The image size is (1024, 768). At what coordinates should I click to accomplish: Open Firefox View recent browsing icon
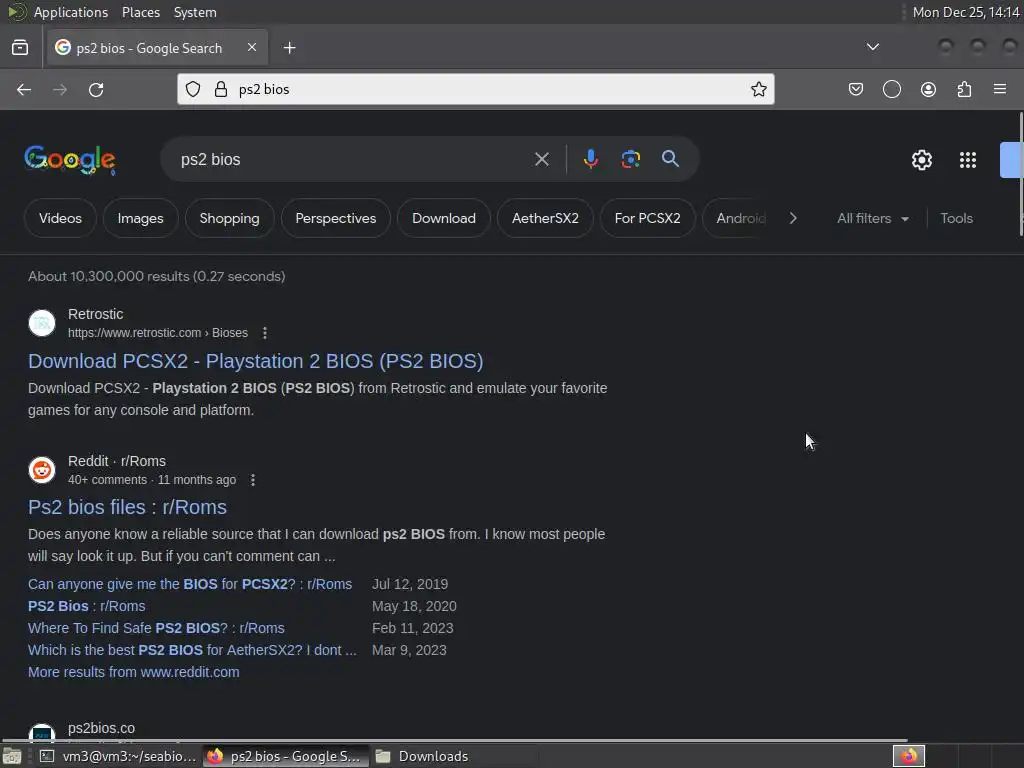(x=20, y=48)
